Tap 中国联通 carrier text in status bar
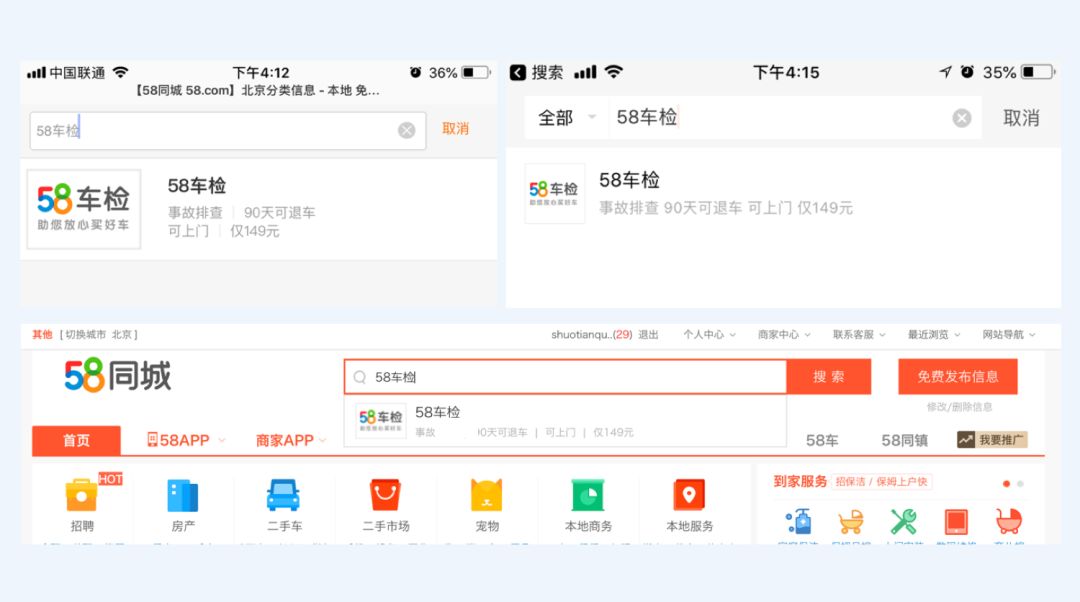This screenshot has width=1080, height=602. coord(77,72)
